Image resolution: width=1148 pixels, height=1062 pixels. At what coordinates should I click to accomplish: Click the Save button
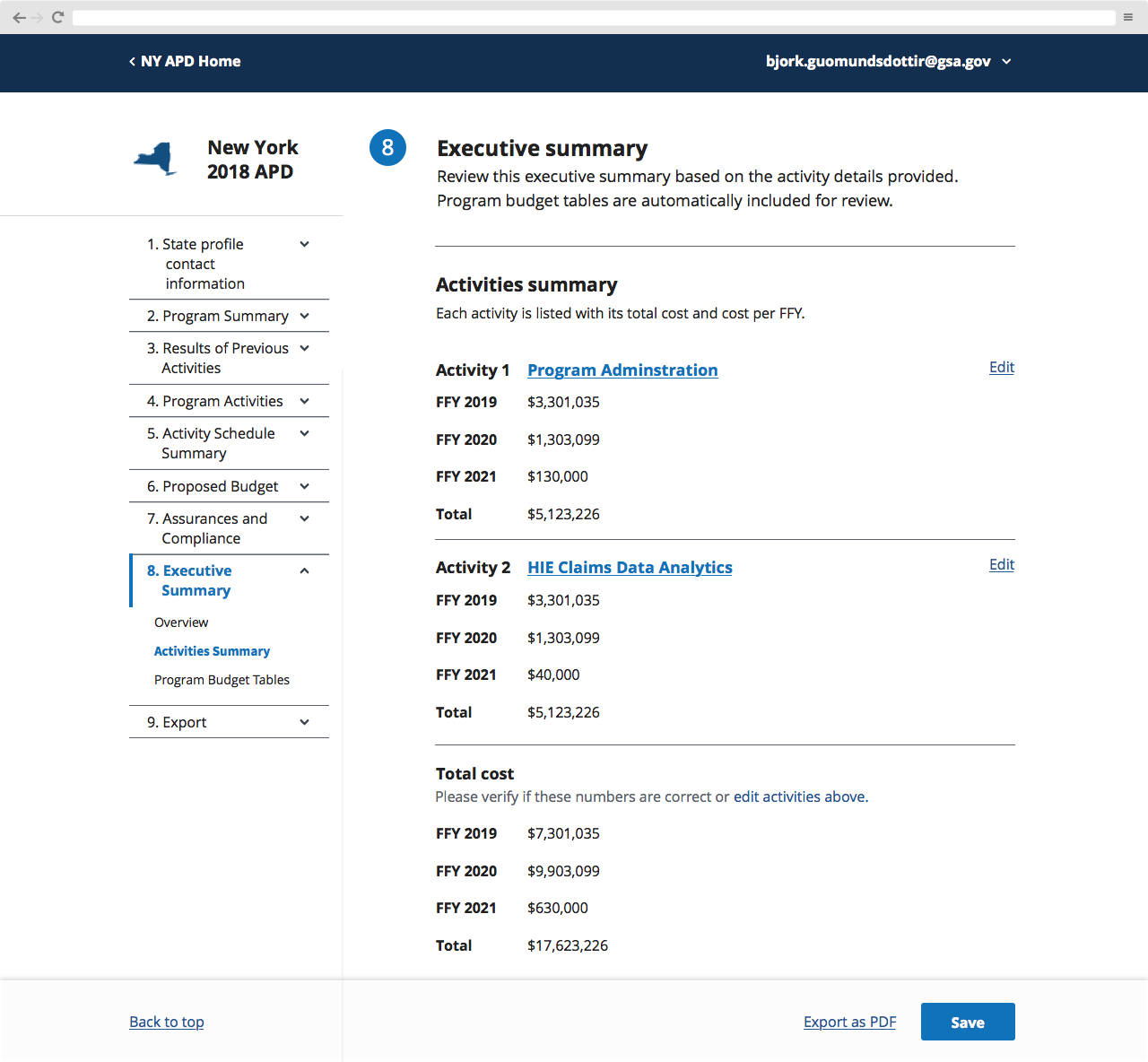point(967,1022)
